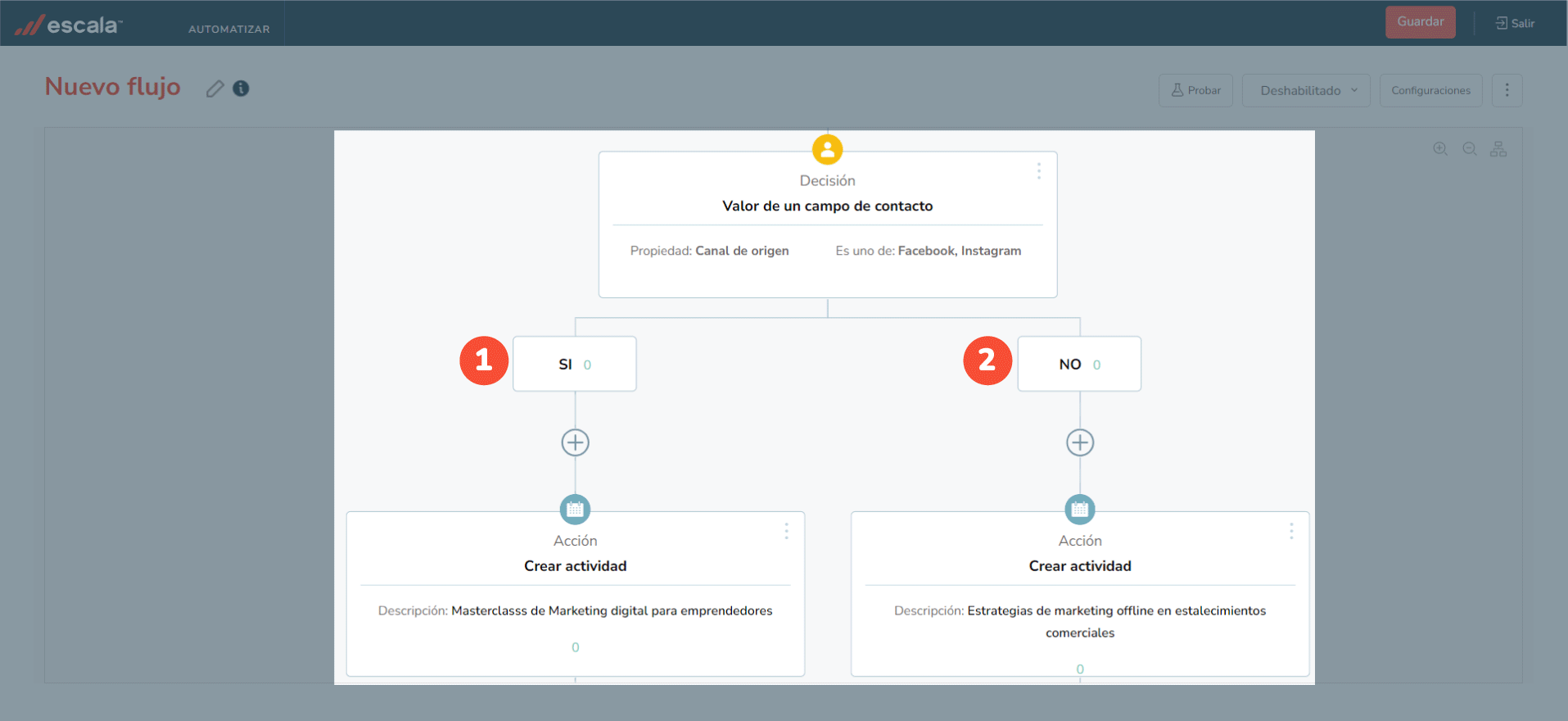This screenshot has height=721, width=1568.
Task: Click the yellow contact decision icon
Action: [827, 150]
